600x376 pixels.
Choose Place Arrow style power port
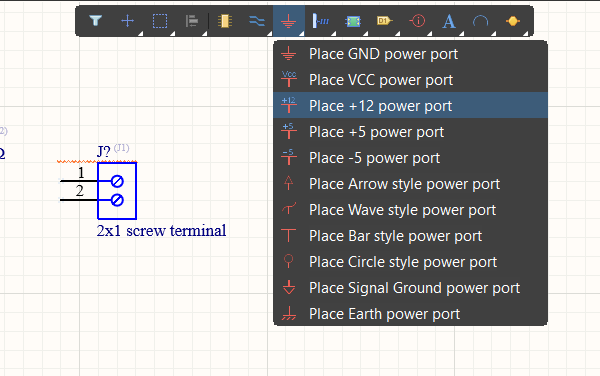pyautogui.click(x=410, y=184)
